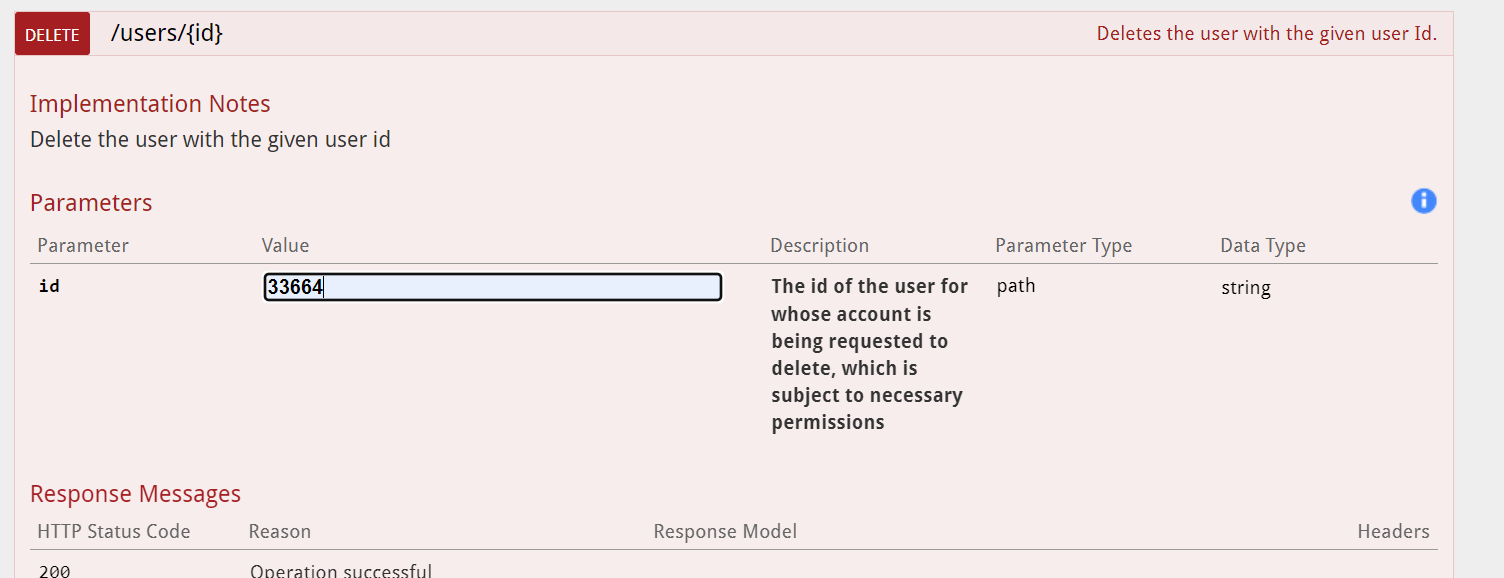This screenshot has height=578, width=1504.
Task: Select the Implementation Notes heading
Action: (x=150, y=104)
